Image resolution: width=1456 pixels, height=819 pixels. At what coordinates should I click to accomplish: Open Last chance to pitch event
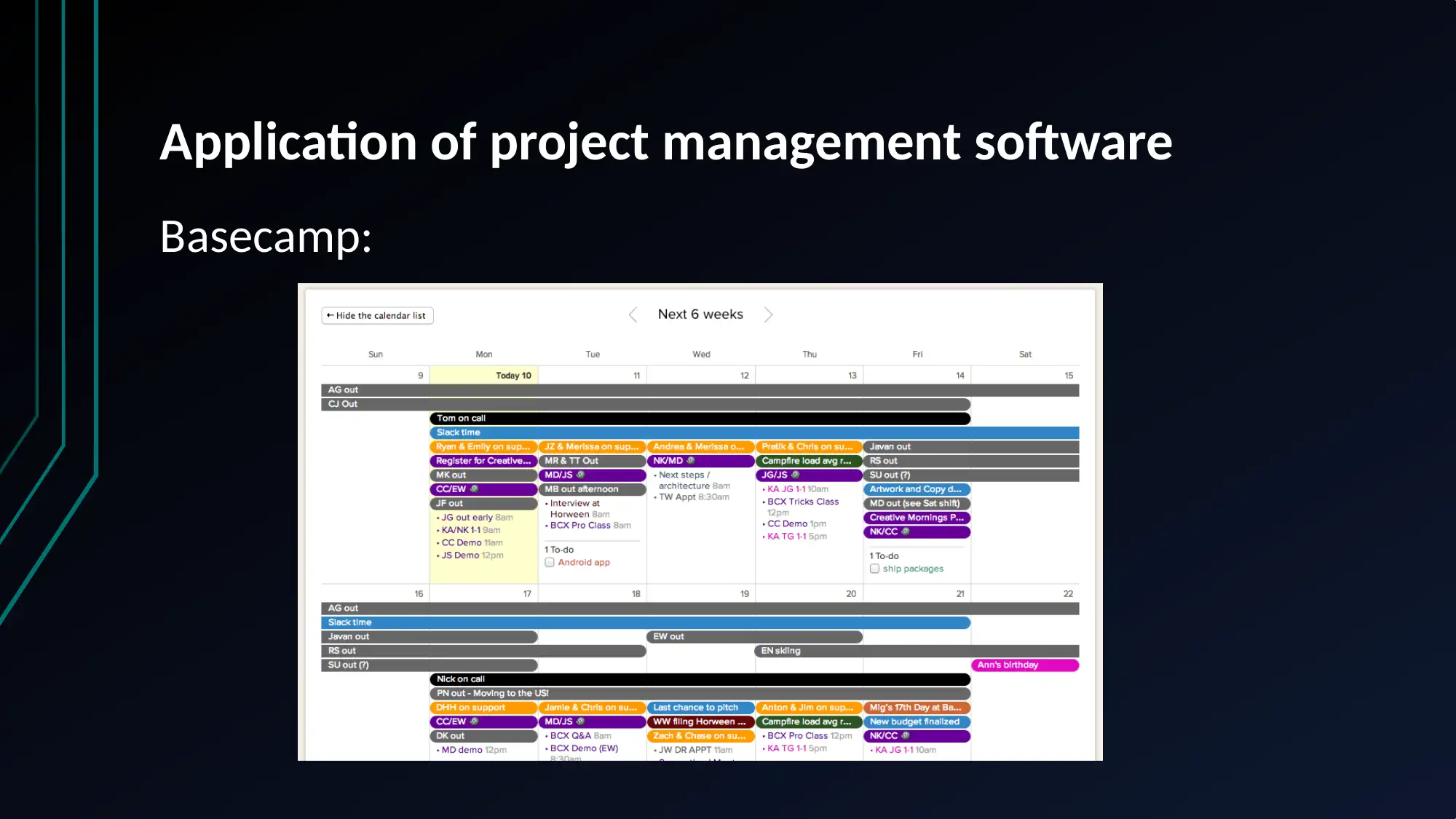(700, 708)
